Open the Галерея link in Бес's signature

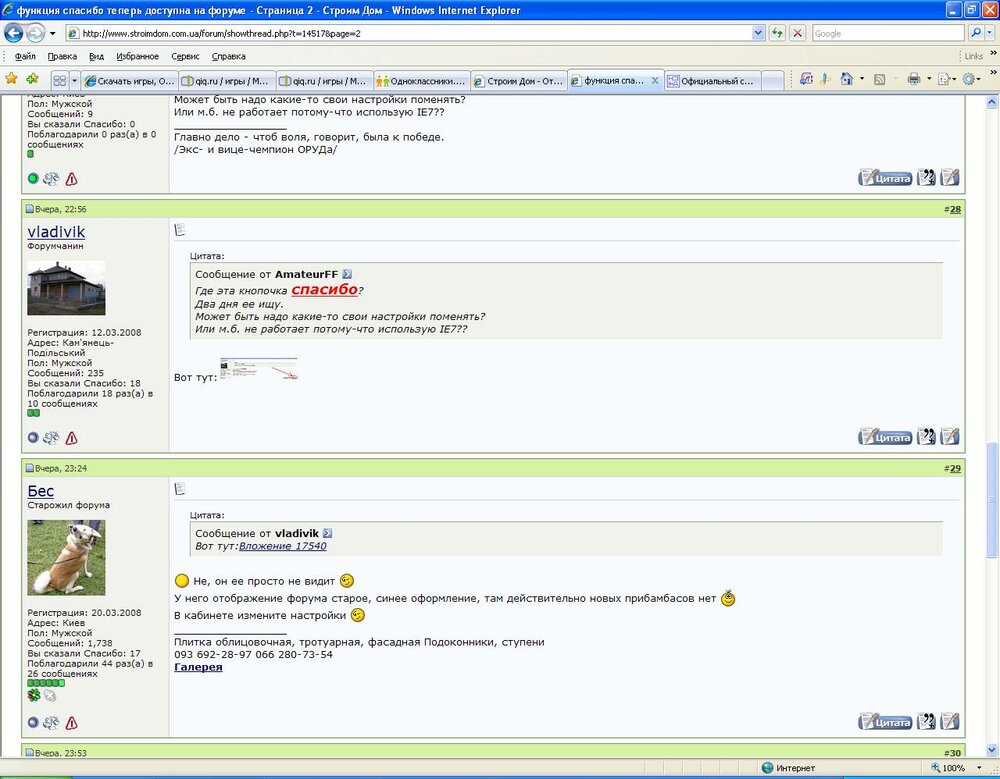tap(198, 667)
